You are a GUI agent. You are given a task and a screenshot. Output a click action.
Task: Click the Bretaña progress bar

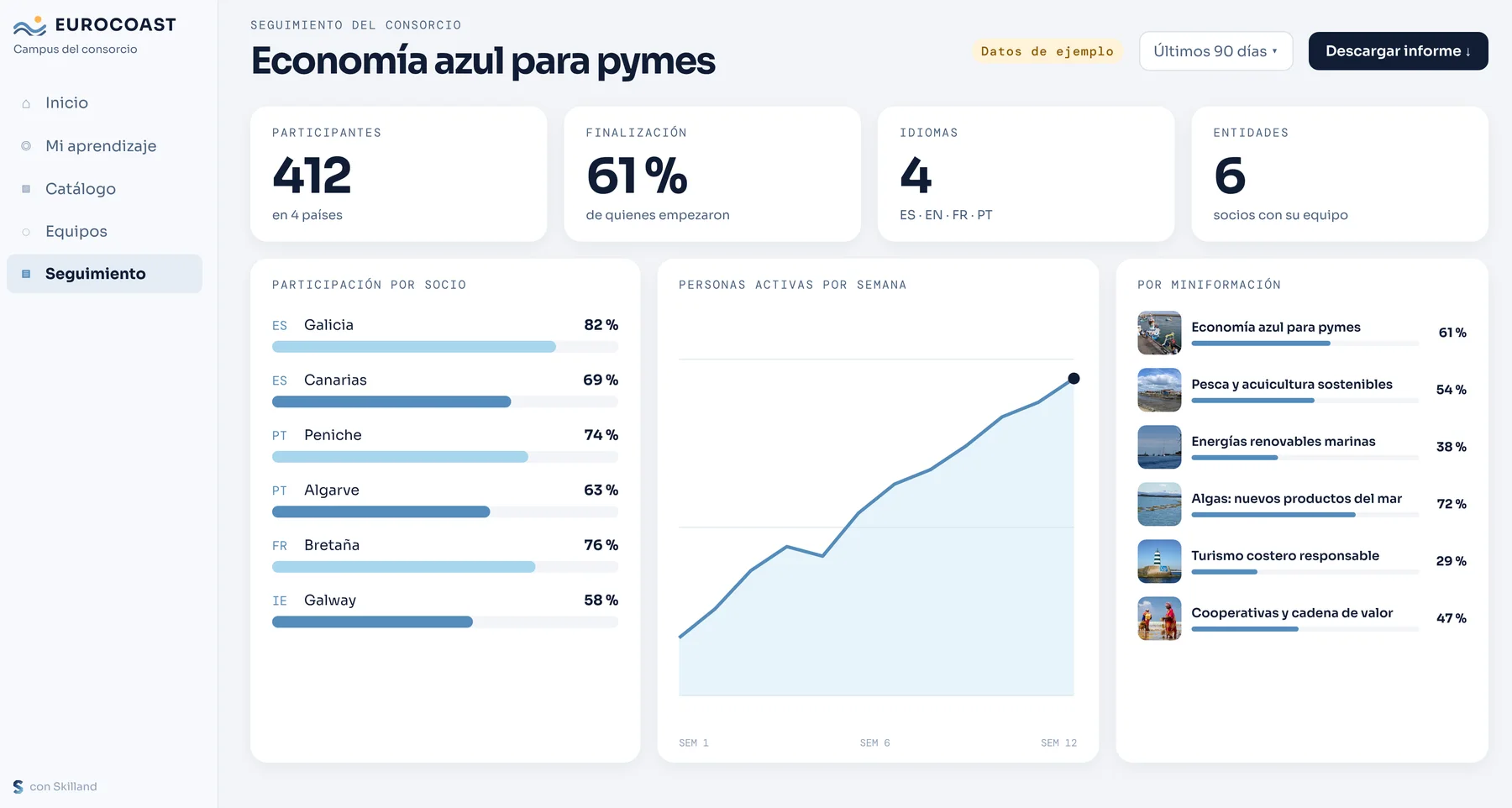[x=445, y=567]
